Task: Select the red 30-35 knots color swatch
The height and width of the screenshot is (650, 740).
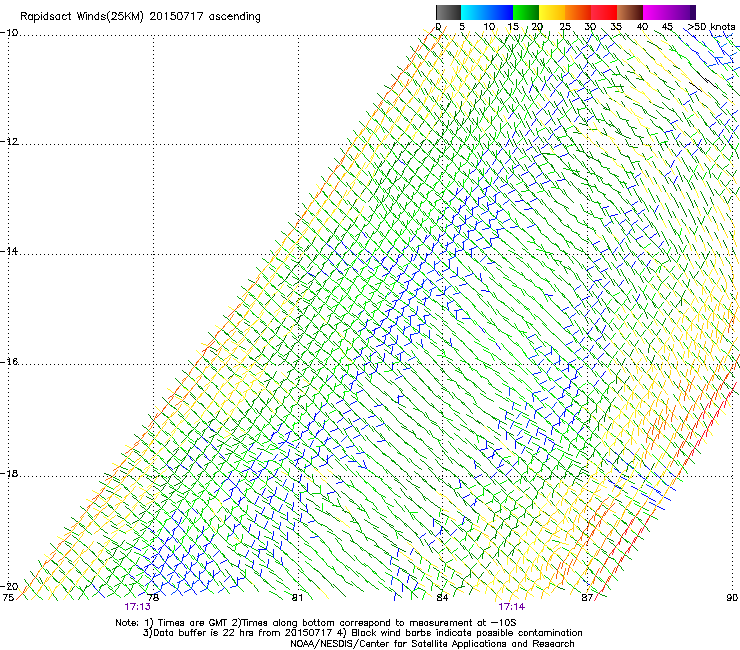Action: point(604,12)
